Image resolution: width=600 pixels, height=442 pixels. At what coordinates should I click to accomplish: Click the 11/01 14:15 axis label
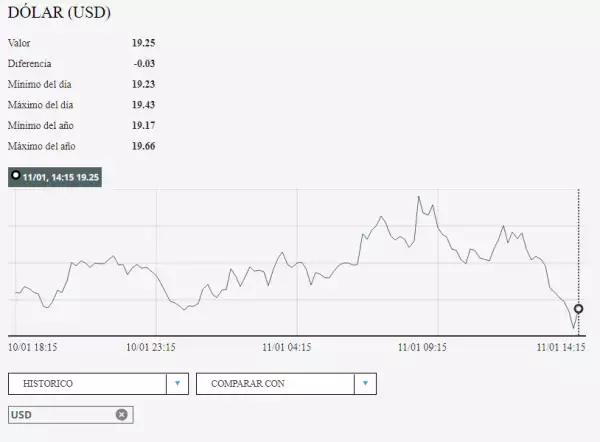point(561,347)
